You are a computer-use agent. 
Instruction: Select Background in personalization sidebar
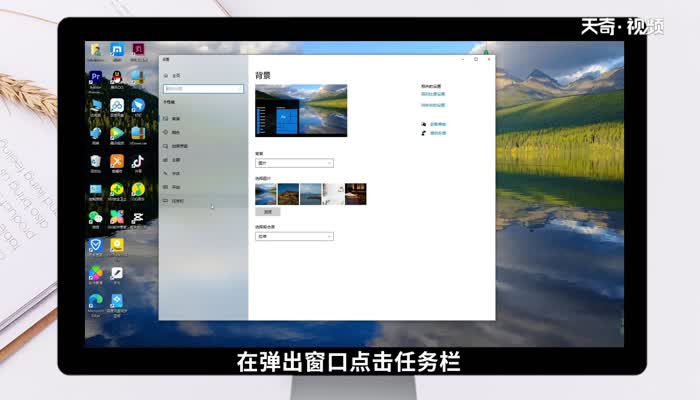point(203,119)
